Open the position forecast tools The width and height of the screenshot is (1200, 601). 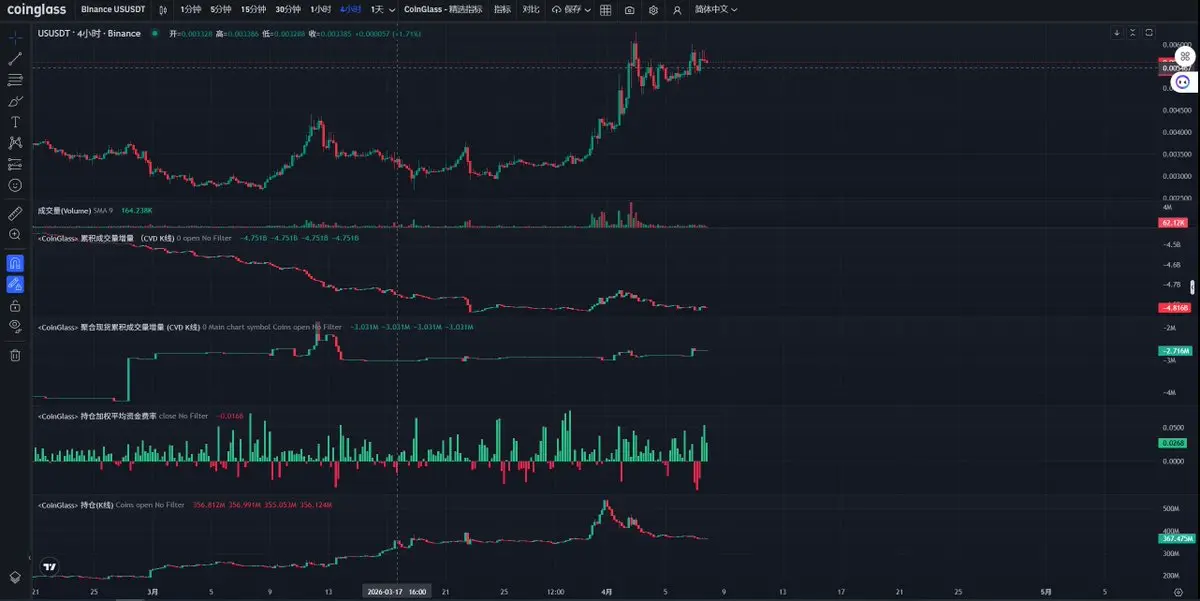15,164
